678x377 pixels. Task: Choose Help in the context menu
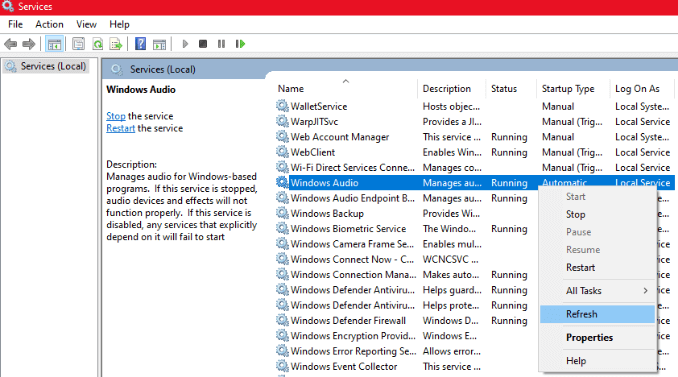[x=597, y=361]
